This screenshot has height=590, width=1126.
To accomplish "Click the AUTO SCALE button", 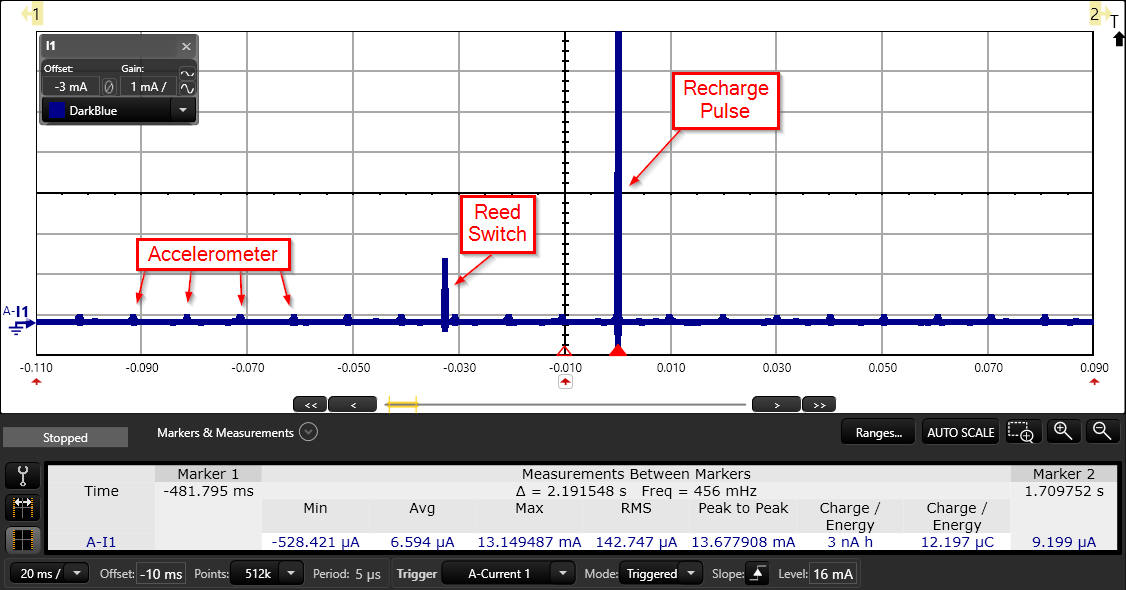I will tap(959, 431).
